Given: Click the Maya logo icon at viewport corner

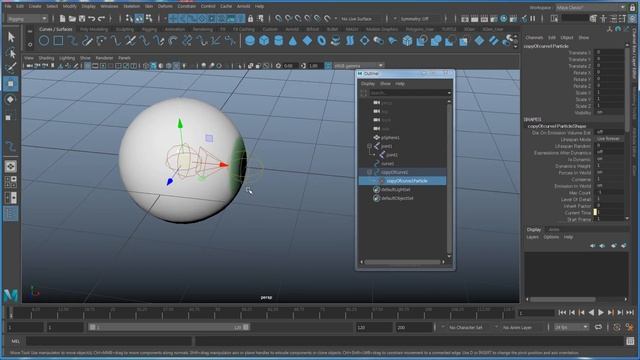Looking at the screenshot, I should tap(11, 295).
